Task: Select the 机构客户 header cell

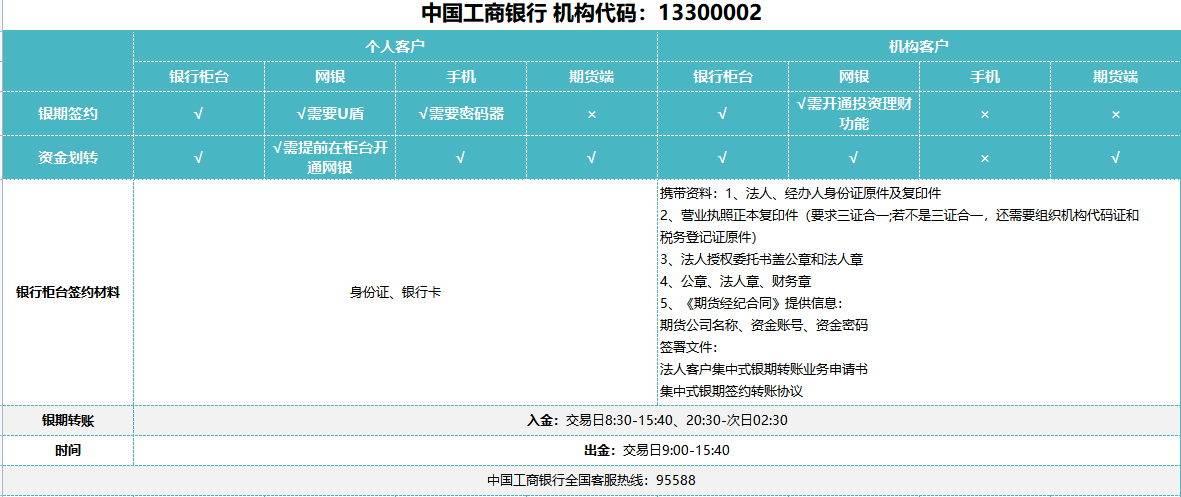Action: tap(919, 46)
